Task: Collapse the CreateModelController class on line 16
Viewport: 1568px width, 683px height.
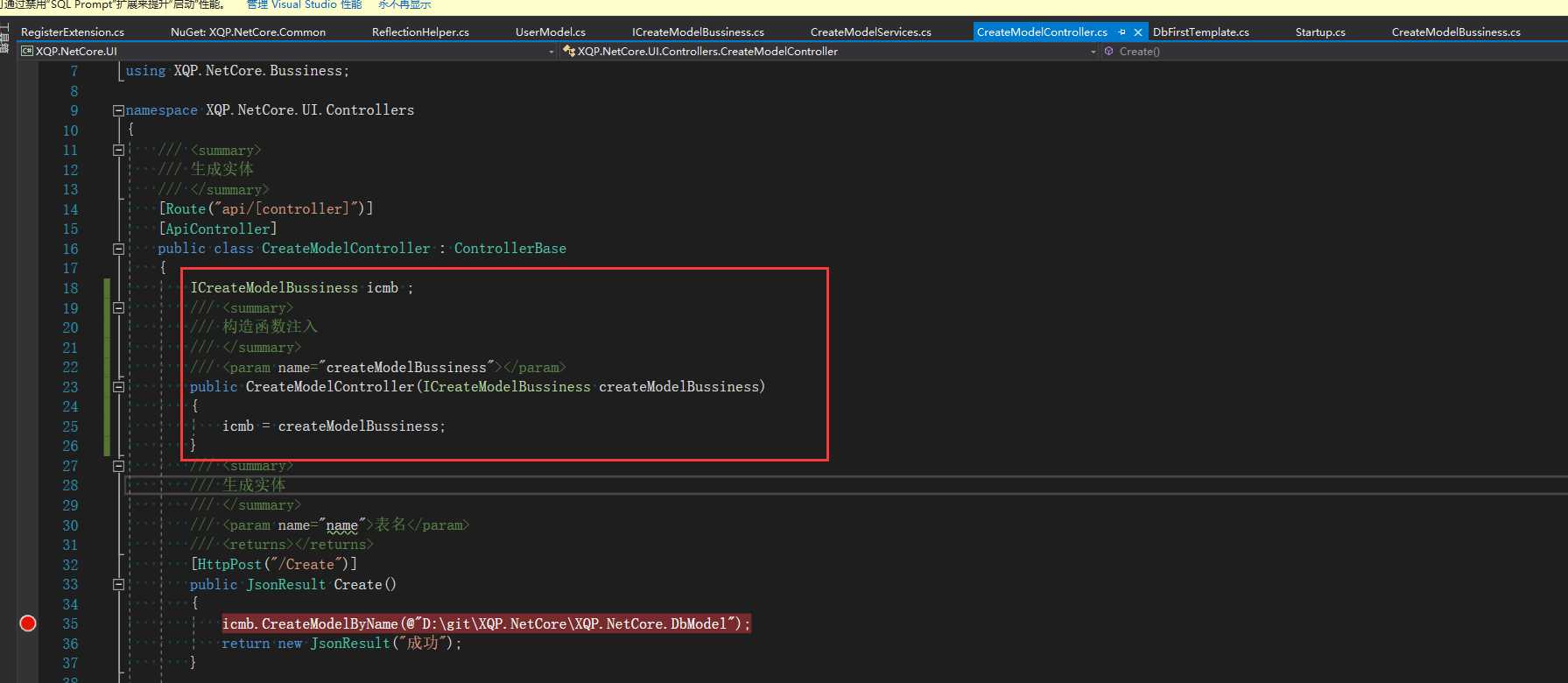Action: coord(118,249)
